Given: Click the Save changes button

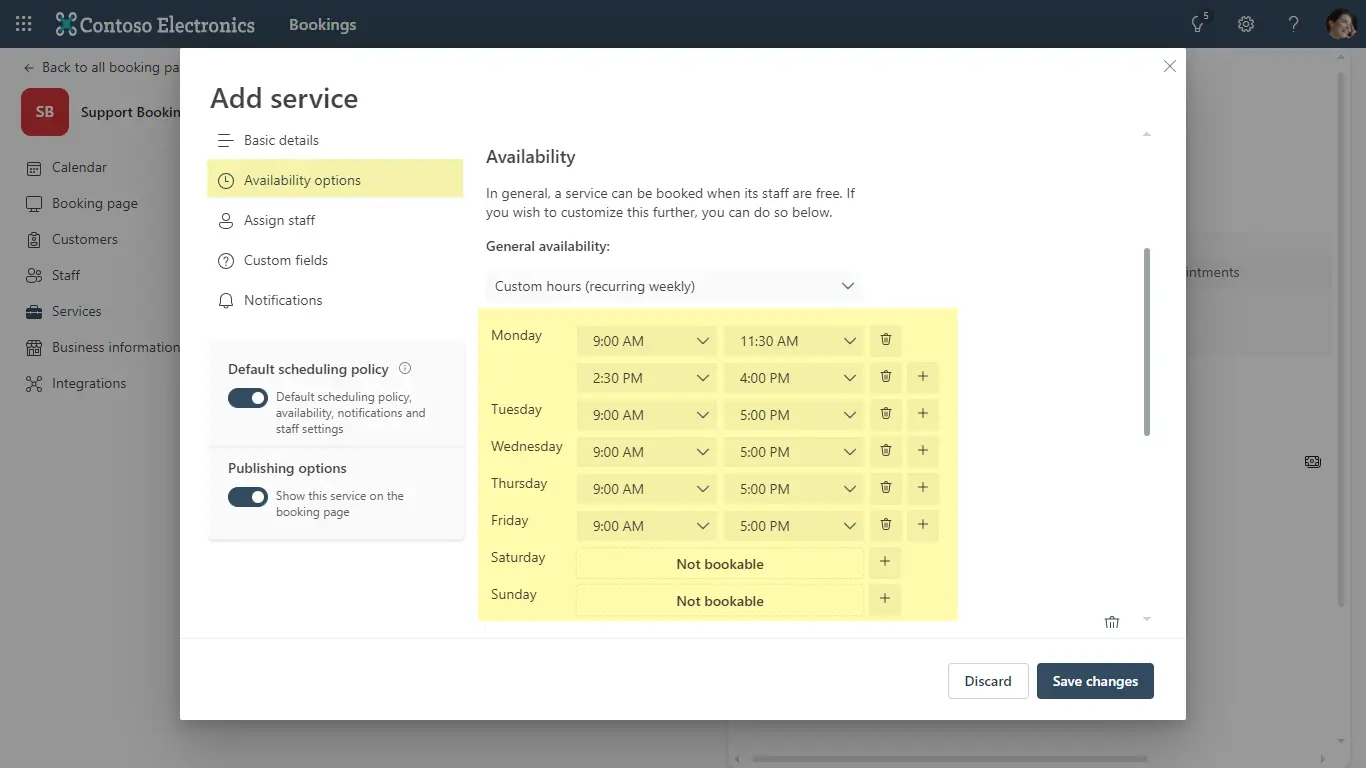Looking at the screenshot, I should 1095,681.
